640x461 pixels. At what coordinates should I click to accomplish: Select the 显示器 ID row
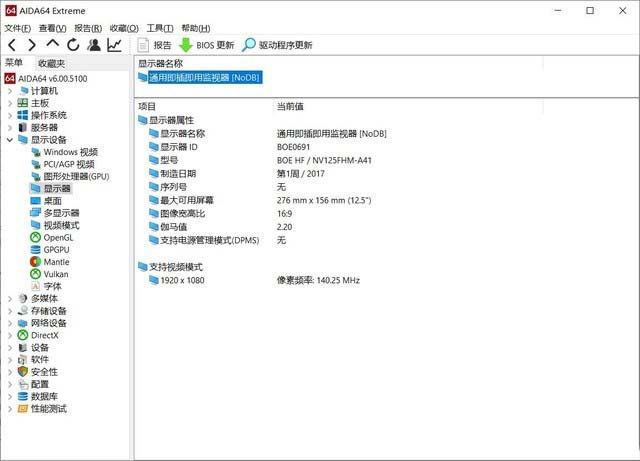(173, 147)
